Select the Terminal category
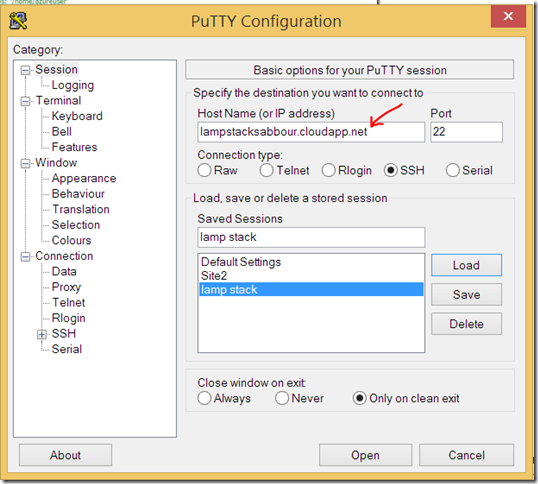Screen dimensions: 538x484 pyautogui.click(x=58, y=101)
